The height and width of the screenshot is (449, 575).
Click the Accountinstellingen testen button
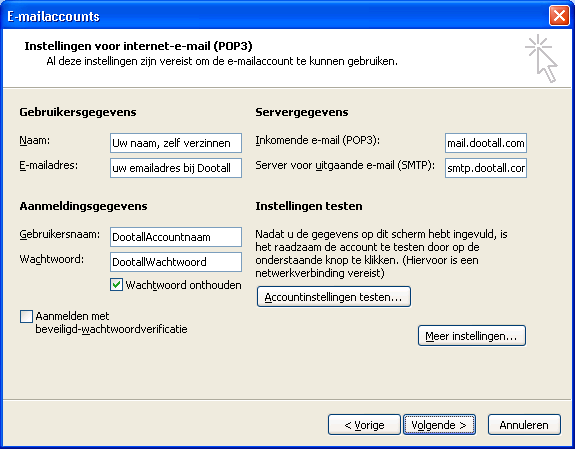(334, 297)
